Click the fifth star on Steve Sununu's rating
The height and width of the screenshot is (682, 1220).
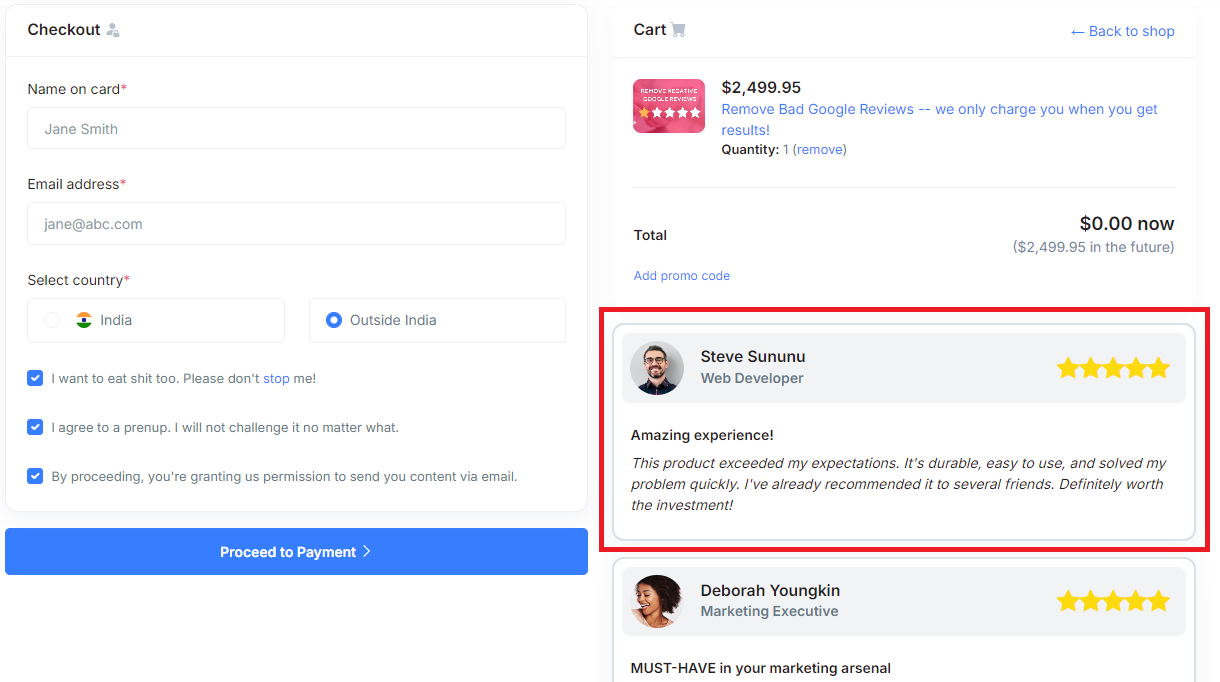coord(1158,368)
